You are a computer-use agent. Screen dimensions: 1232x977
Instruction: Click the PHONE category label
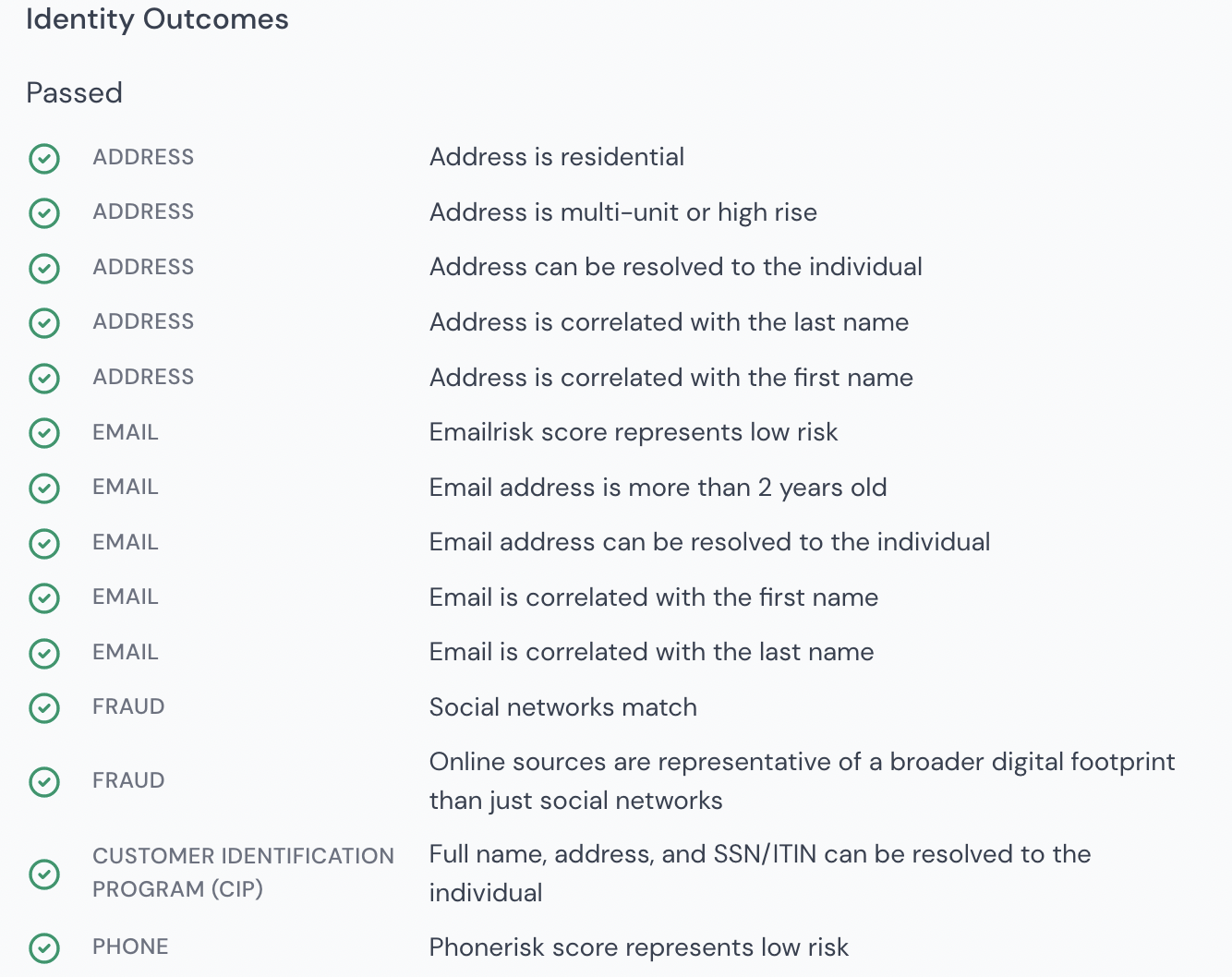pos(130,947)
